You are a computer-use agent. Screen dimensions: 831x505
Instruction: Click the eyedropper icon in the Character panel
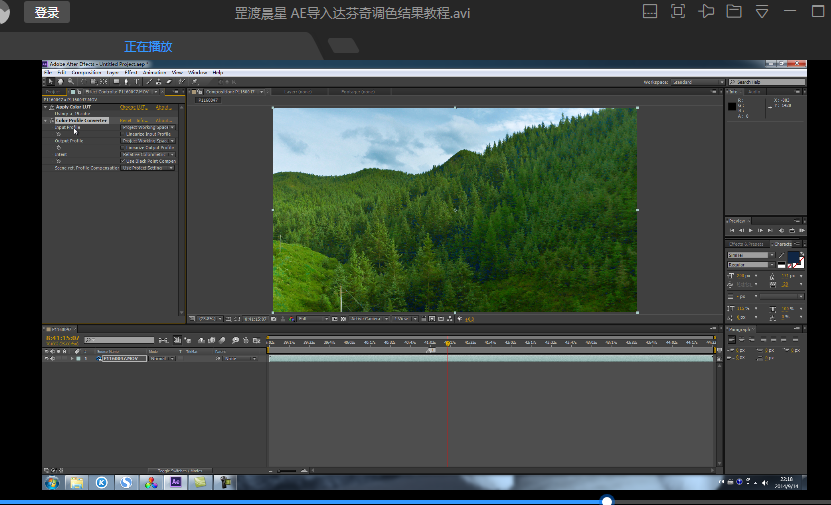point(782,255)
